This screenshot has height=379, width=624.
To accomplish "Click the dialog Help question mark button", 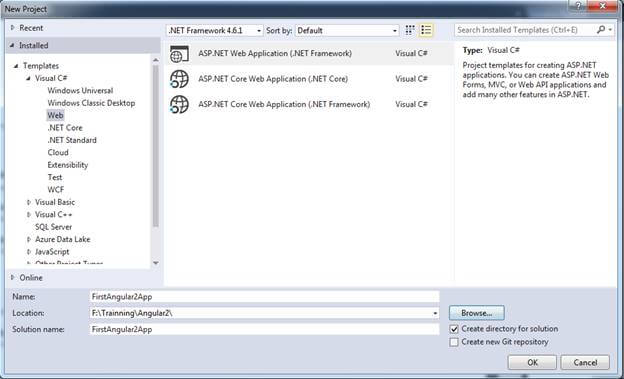I will pyautogui.click(x=579, y=6).
